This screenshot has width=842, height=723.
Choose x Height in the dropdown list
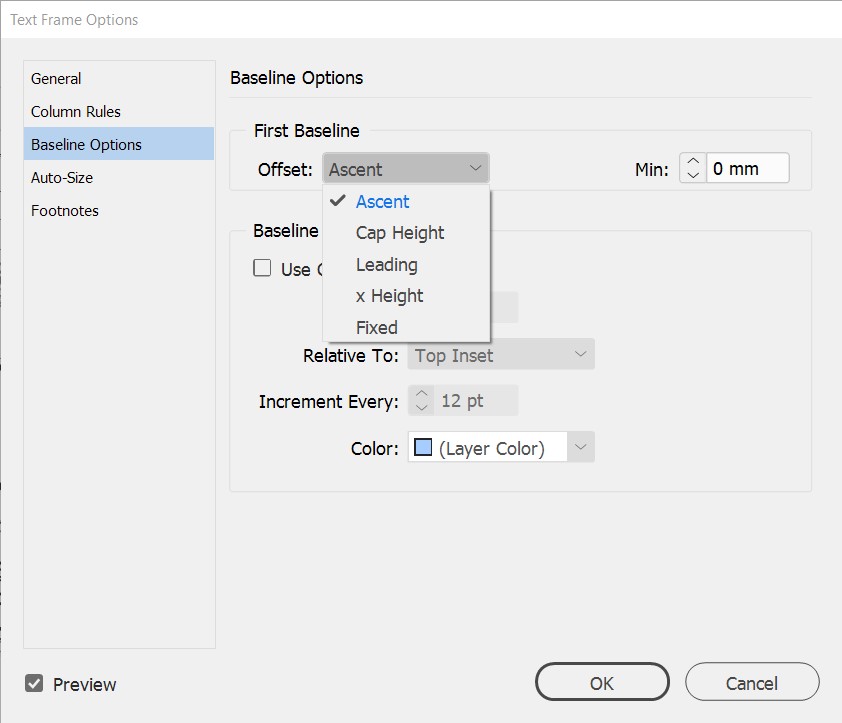point(389,296)
